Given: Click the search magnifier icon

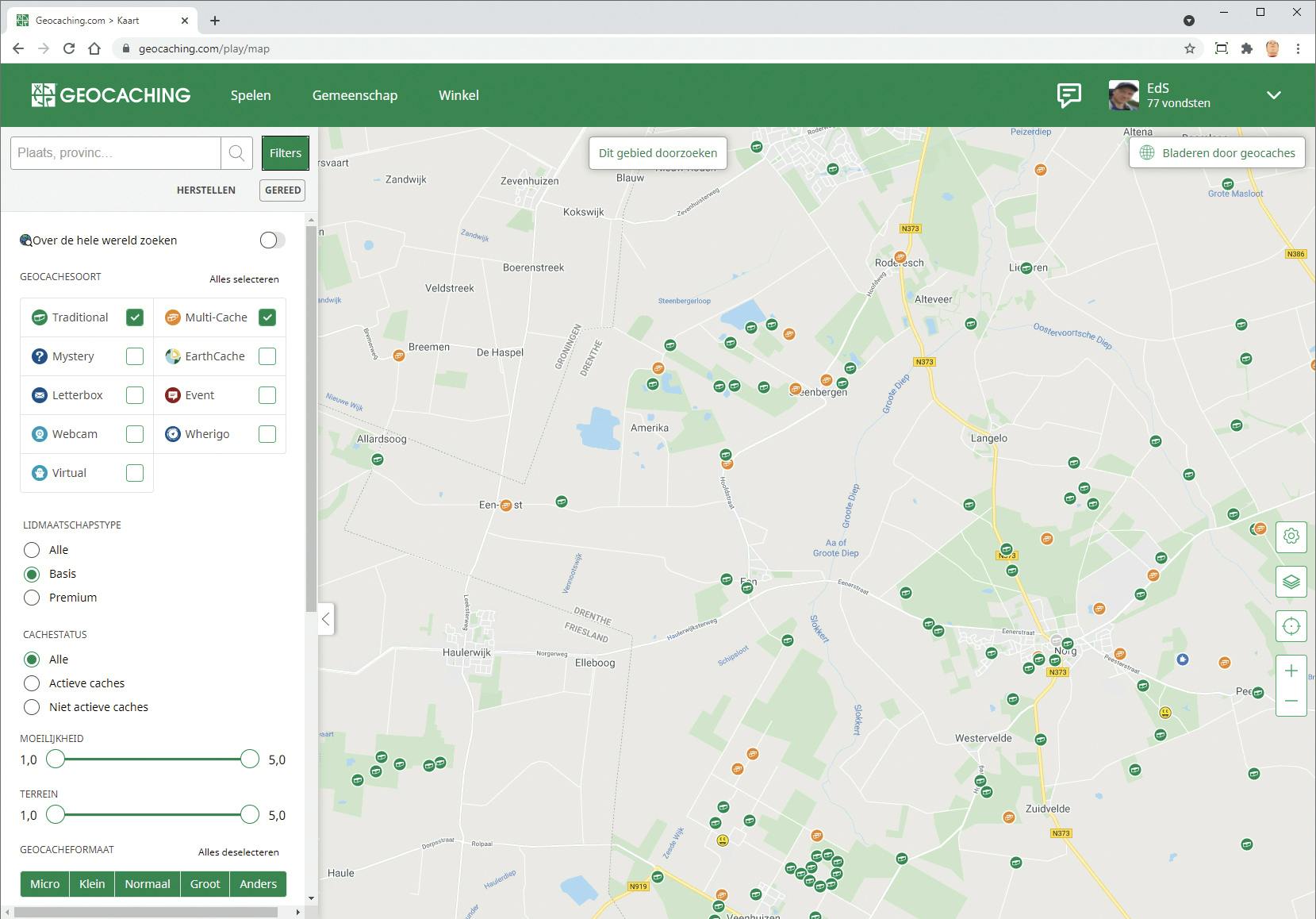Looking at the screenshot, I should pyautogui.click(x=236, y=153).
